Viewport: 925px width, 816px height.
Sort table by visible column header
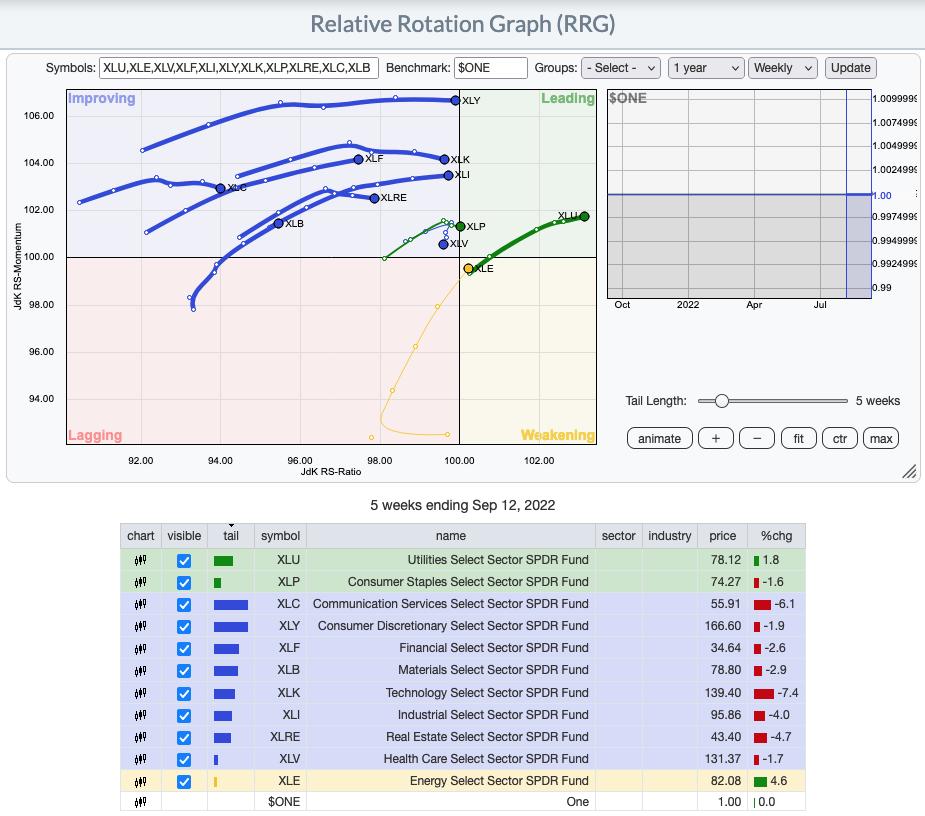pos(184,536)
